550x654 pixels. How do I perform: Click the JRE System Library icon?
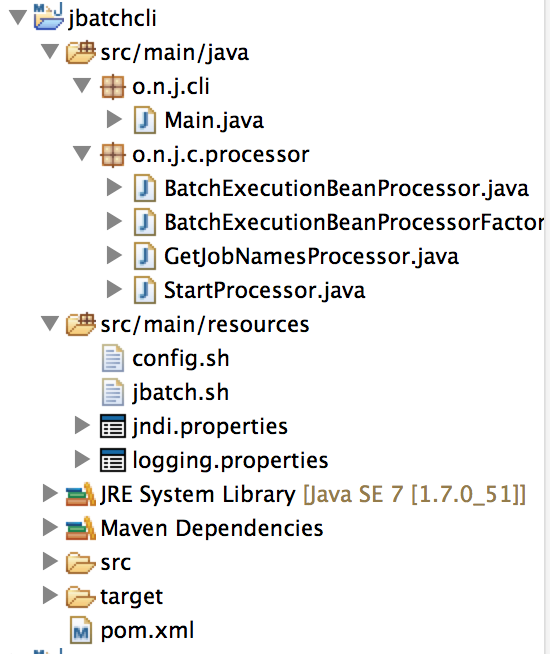80,494
